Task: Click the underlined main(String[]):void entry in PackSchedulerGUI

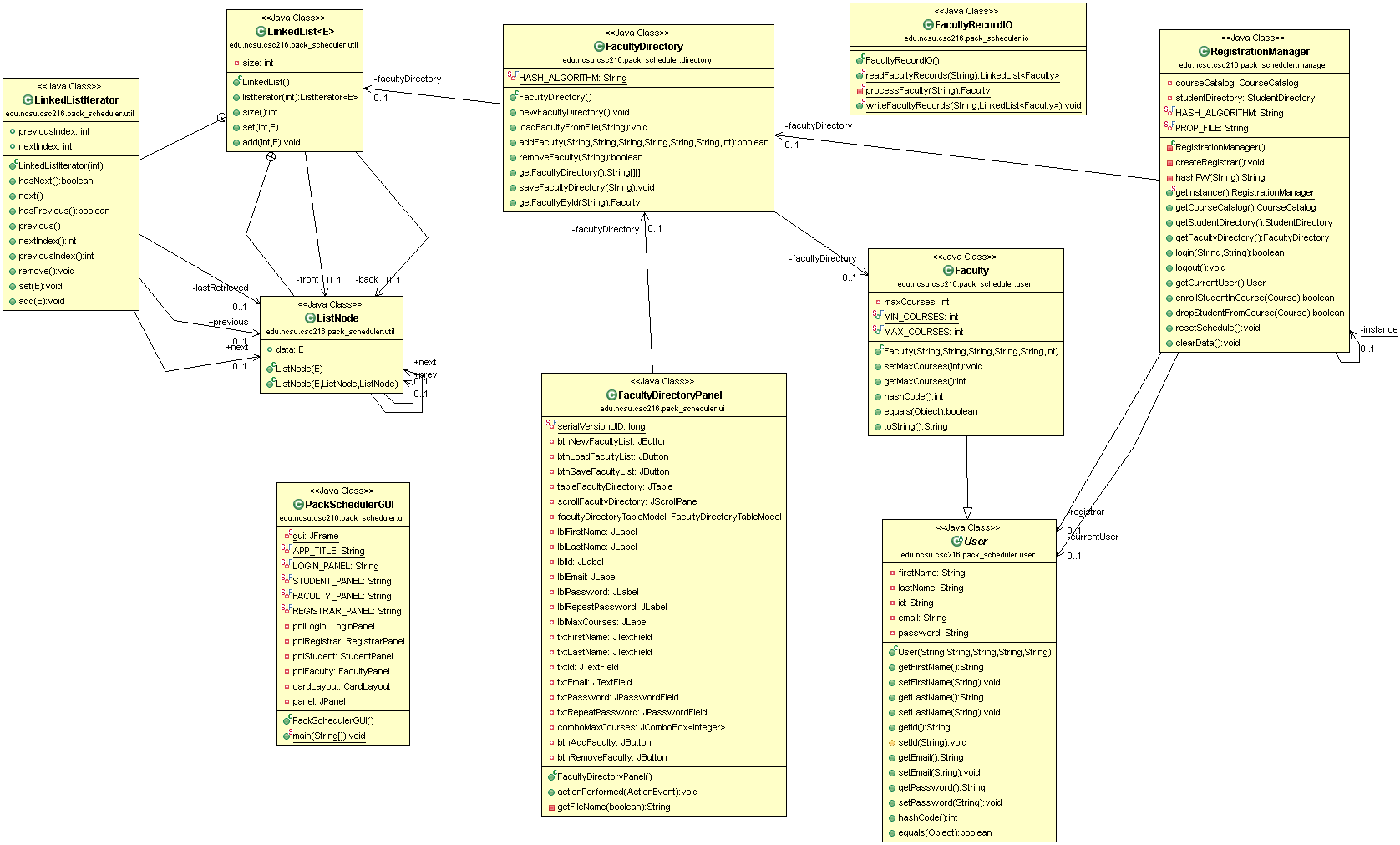Action: click(x=326, y=736)
